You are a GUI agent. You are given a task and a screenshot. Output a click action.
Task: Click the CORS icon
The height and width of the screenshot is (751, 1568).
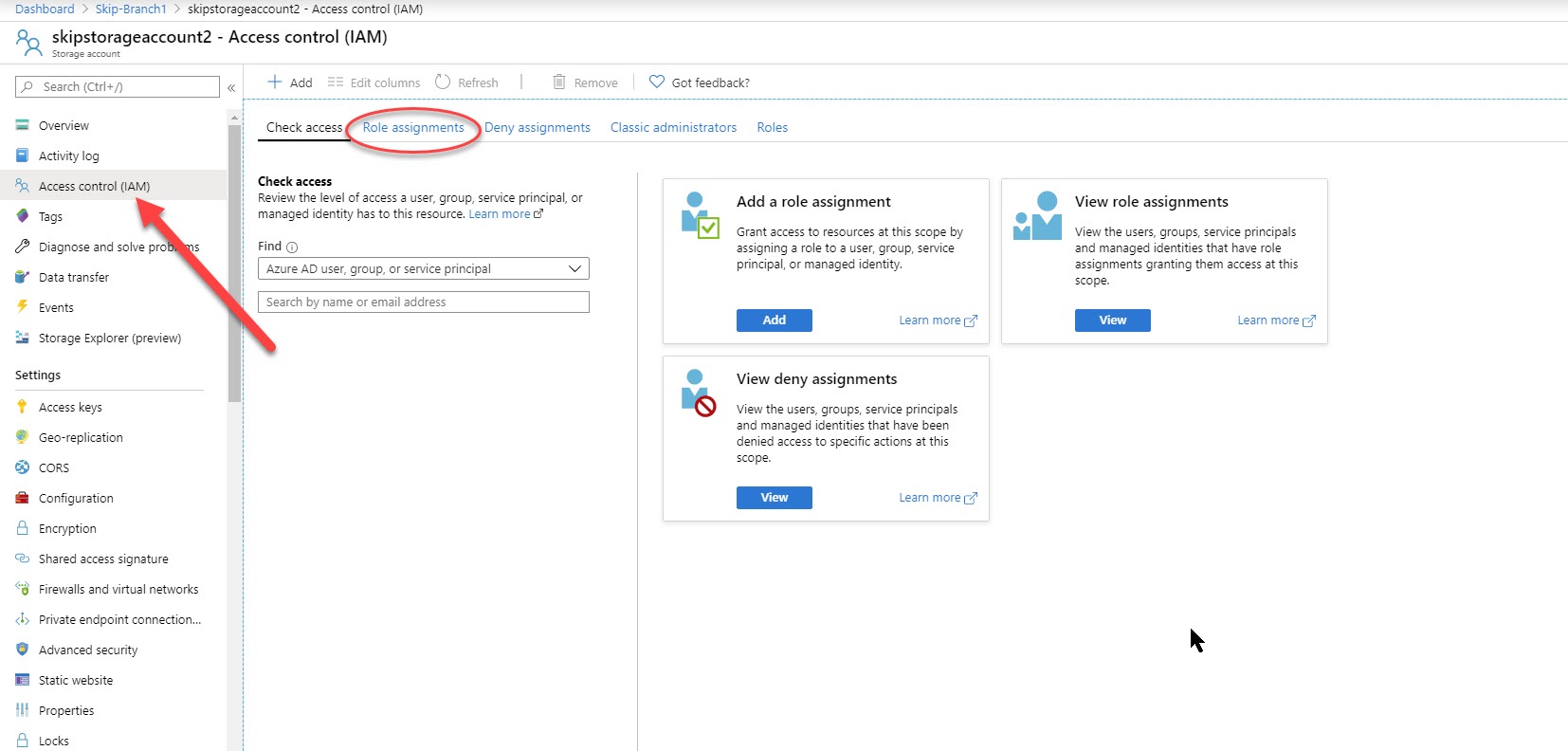[22, 467]
